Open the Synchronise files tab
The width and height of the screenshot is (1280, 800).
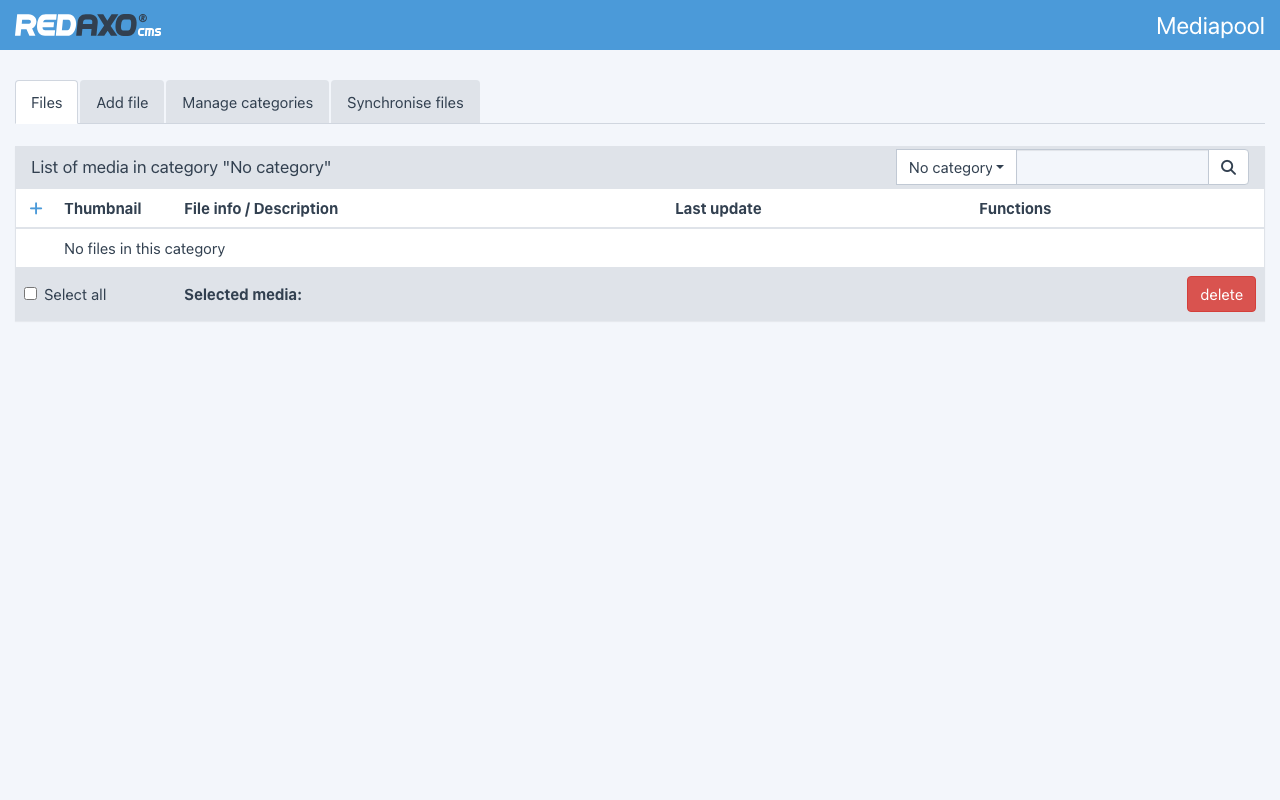click(405, 102)
